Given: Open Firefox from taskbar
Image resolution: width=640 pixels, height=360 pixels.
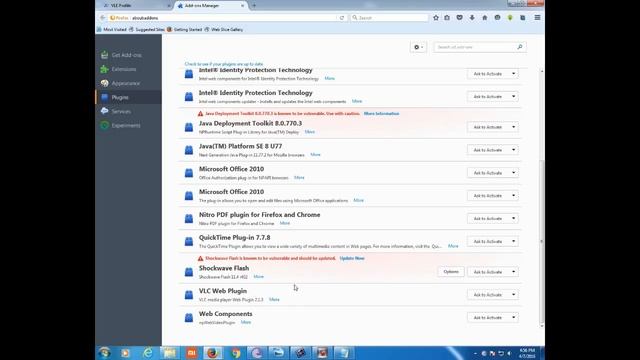Looking at the screenshot, I should click(x=212, y=353).
